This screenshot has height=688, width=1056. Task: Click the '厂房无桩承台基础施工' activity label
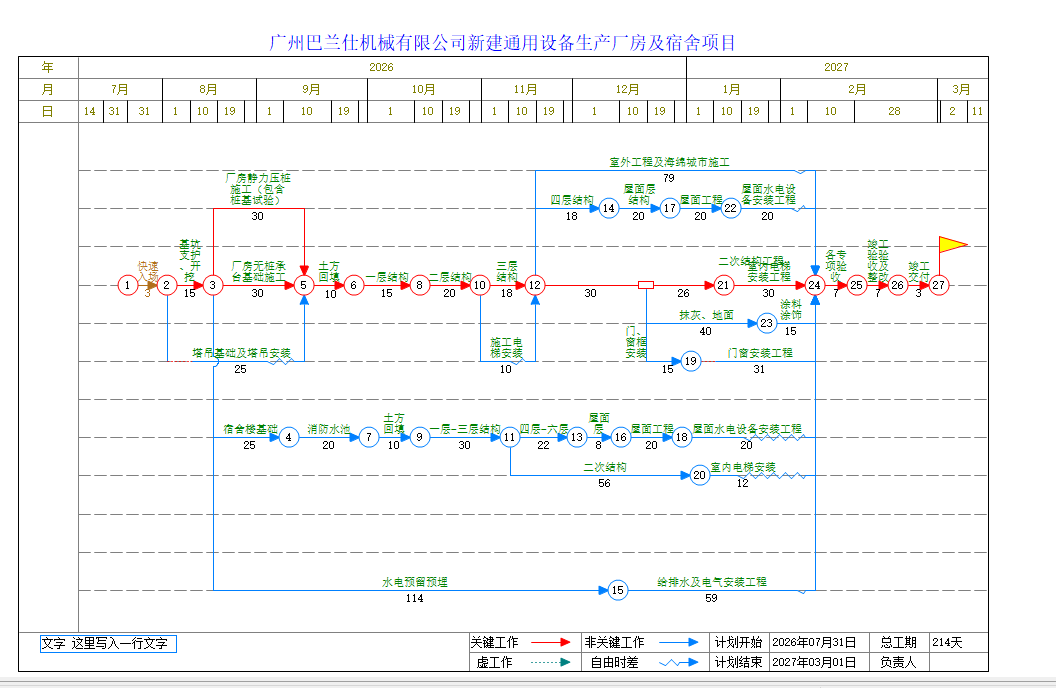[259, 271]
